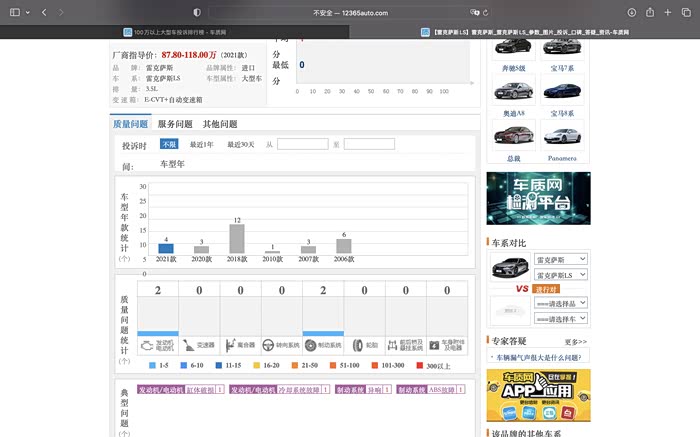This screenshot has height=437, width=700.
Task: Switch to the 服务问题 tab
Action: tap(175, 124)
